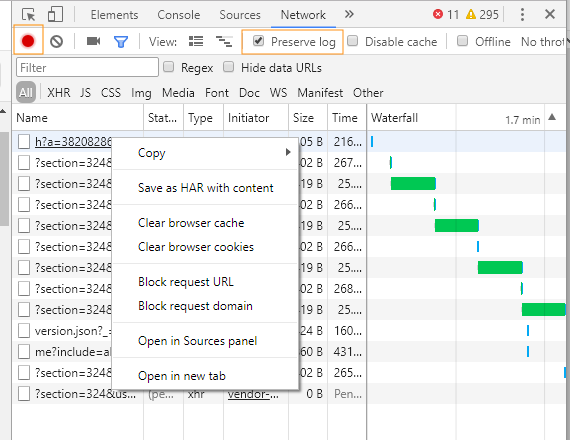Sort by Size column header
570x440 pixels.
(x=308, y=117)
